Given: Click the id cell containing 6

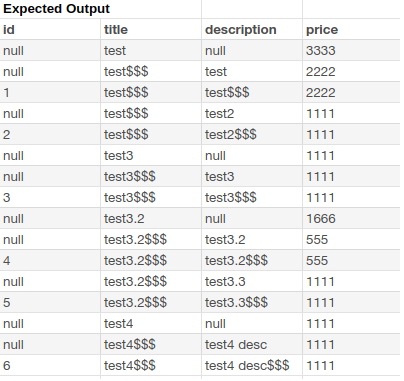Looking at the screenshot, I should pyautogui.click(x=50, y=366).
